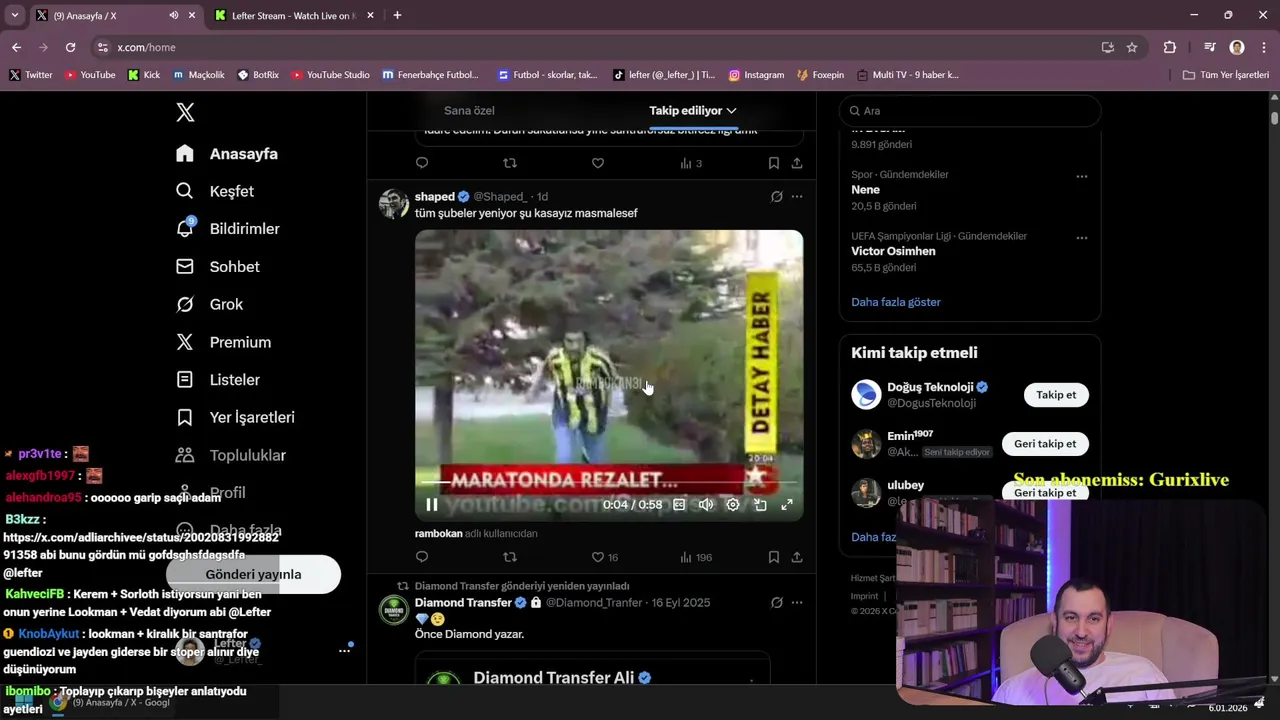The height and width of the screenshot is (720, 1280).
Task: Like the Shaped_ tweet with 16 likes
Action: point(604,557)
